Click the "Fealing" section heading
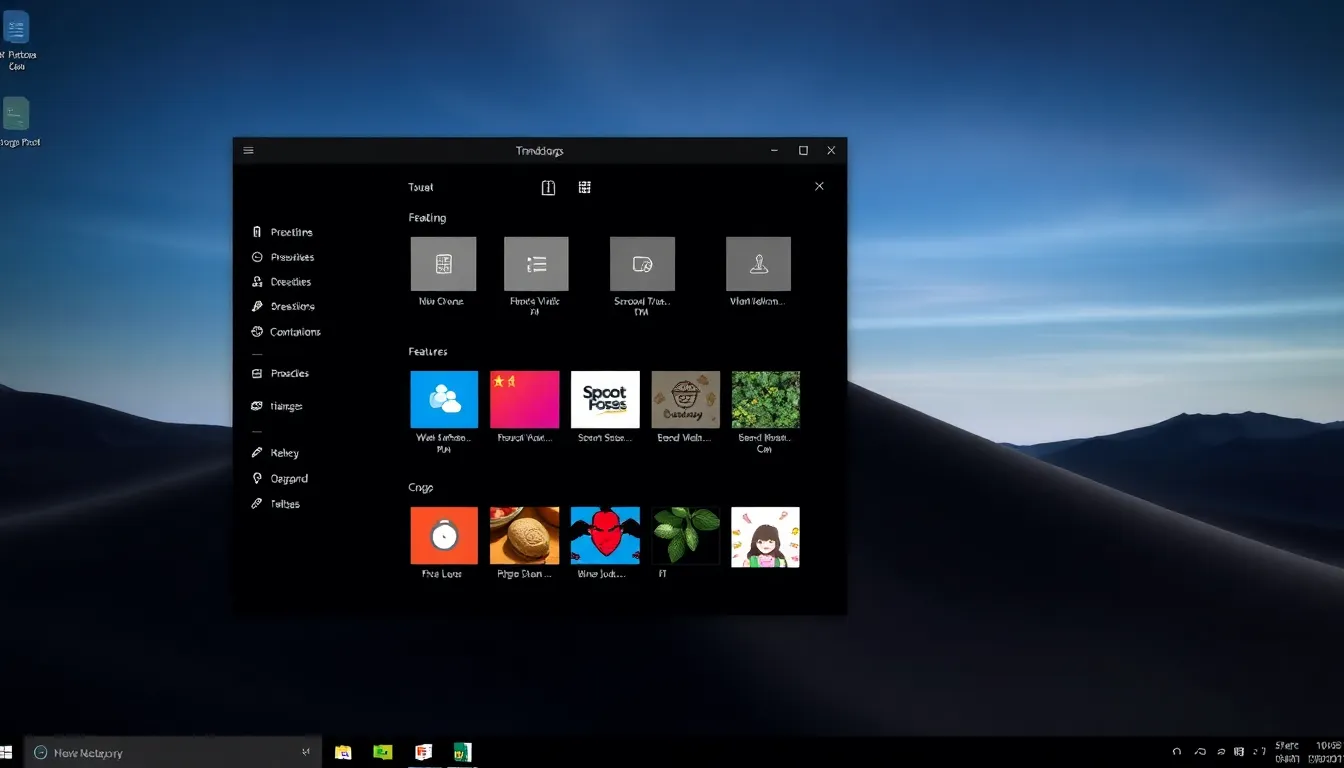The image size is (1344, 768). coord(427,217)
